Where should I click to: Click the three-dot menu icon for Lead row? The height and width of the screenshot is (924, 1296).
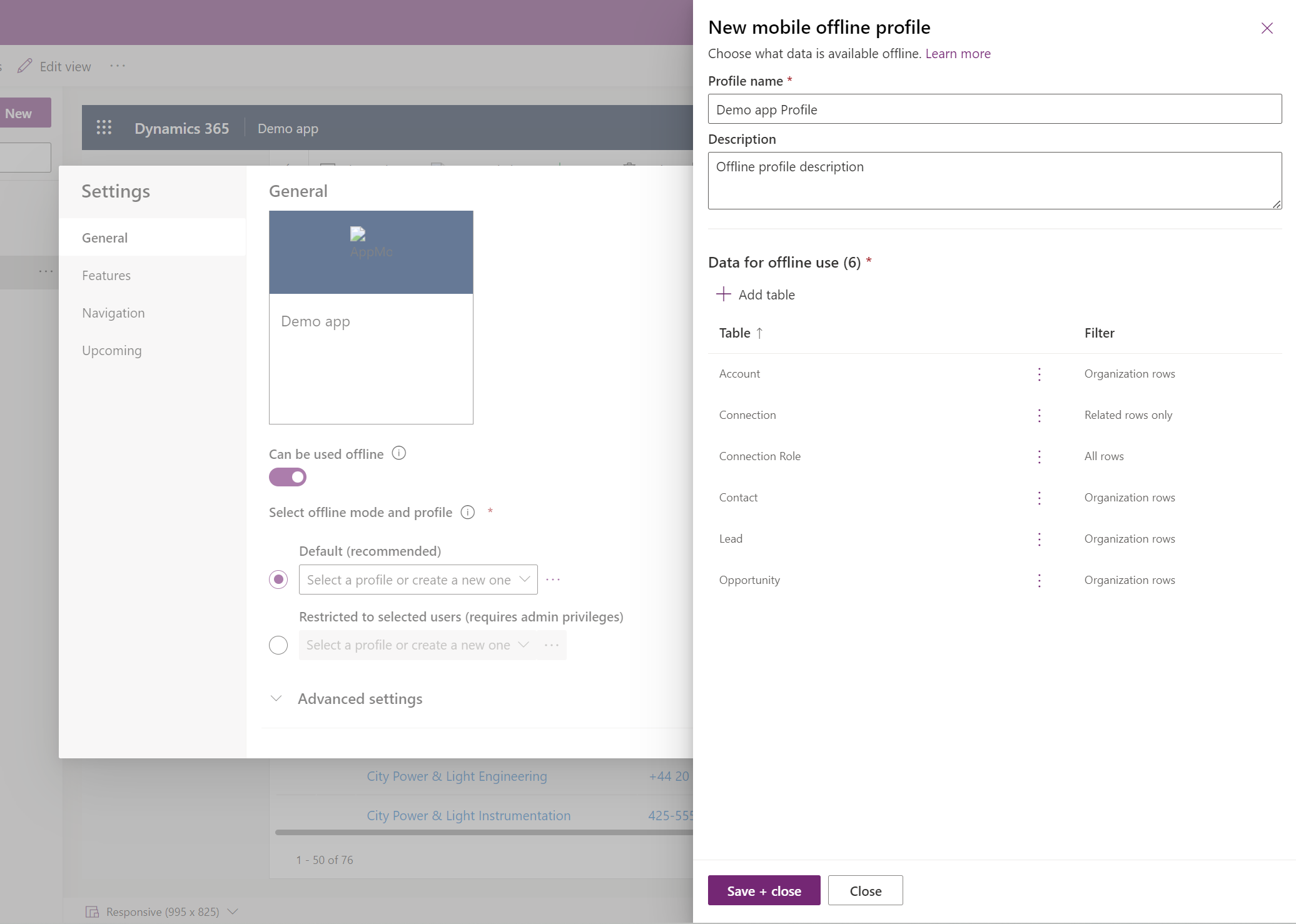click(1039, 539)
